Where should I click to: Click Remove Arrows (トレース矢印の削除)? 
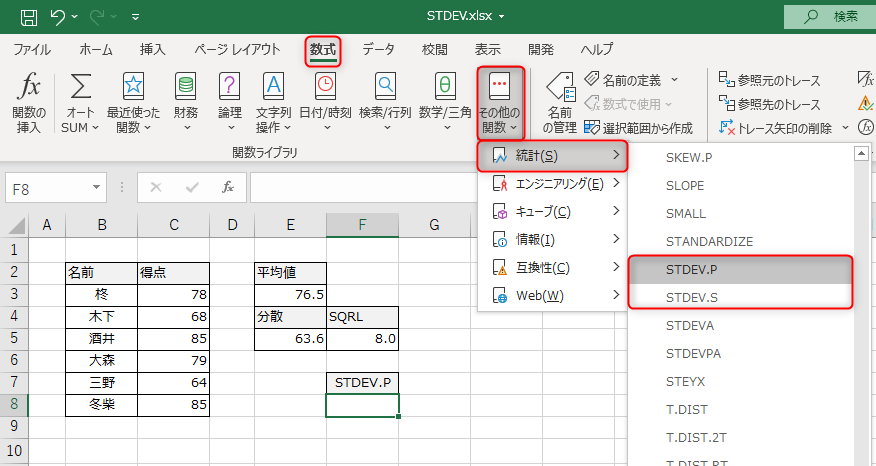(775, 128)
